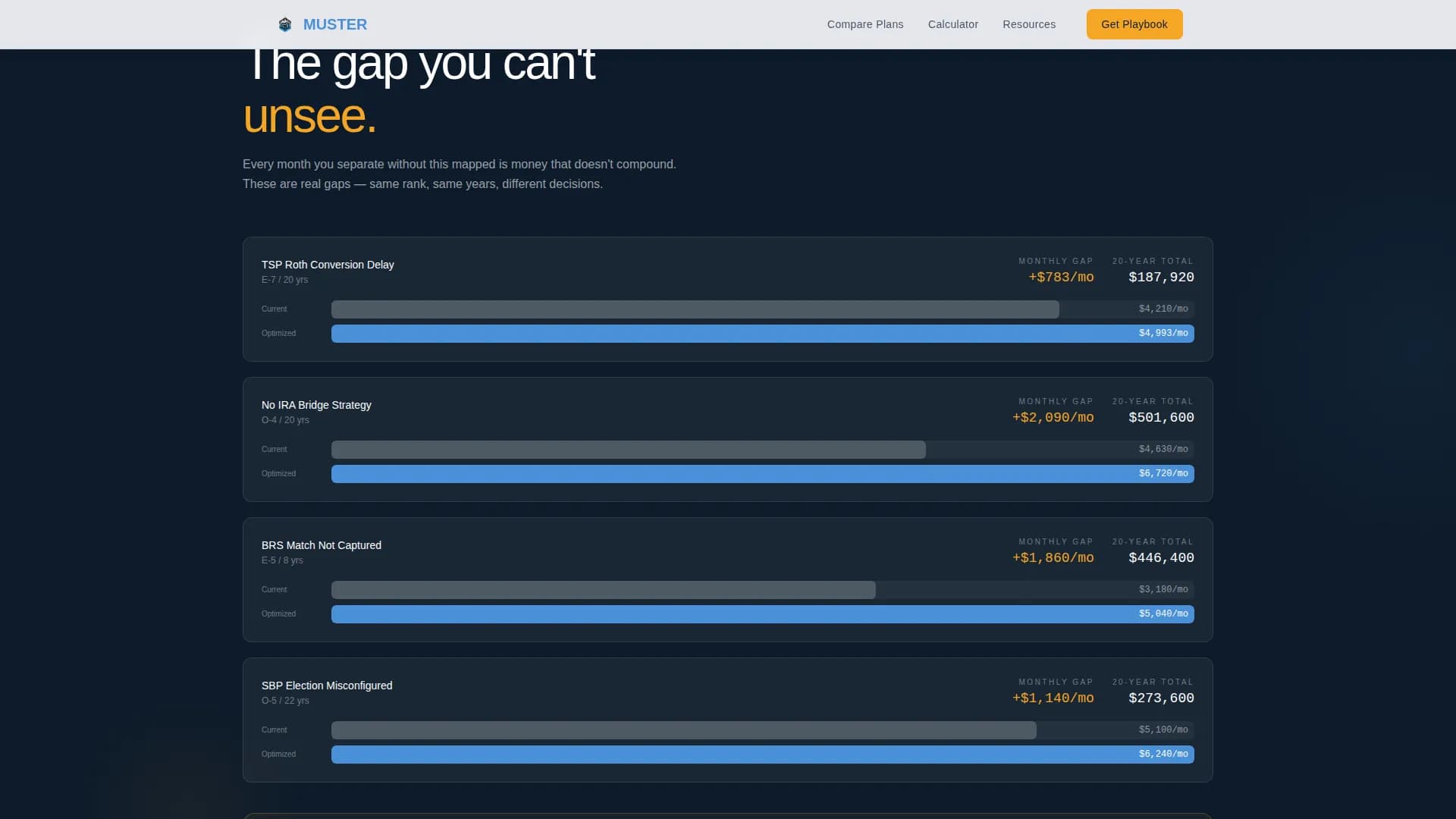The width and height of the screenshot is (1456, 819).
Task: Open the Resources nav link
Action: 1029,24
